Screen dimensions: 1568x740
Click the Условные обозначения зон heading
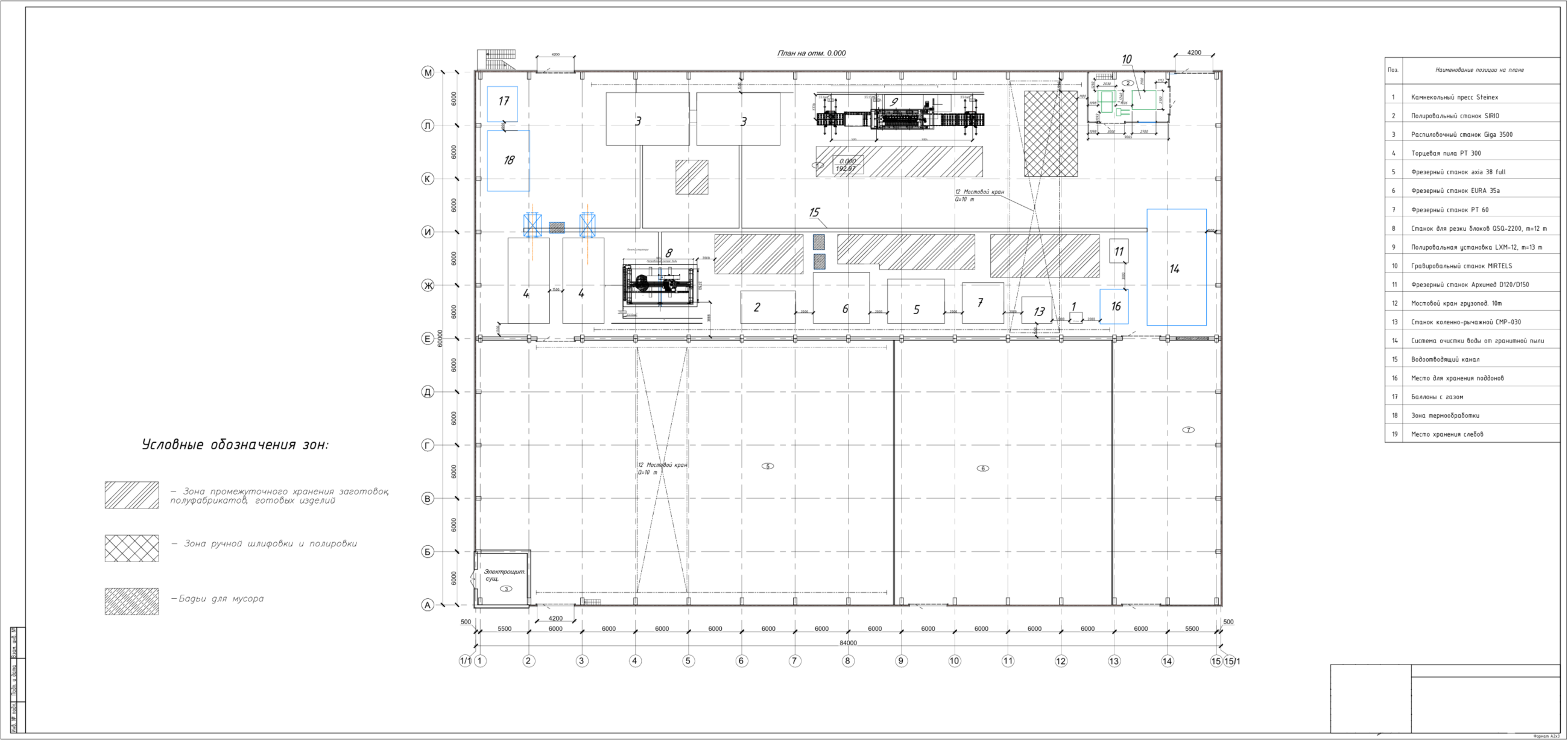235,444
